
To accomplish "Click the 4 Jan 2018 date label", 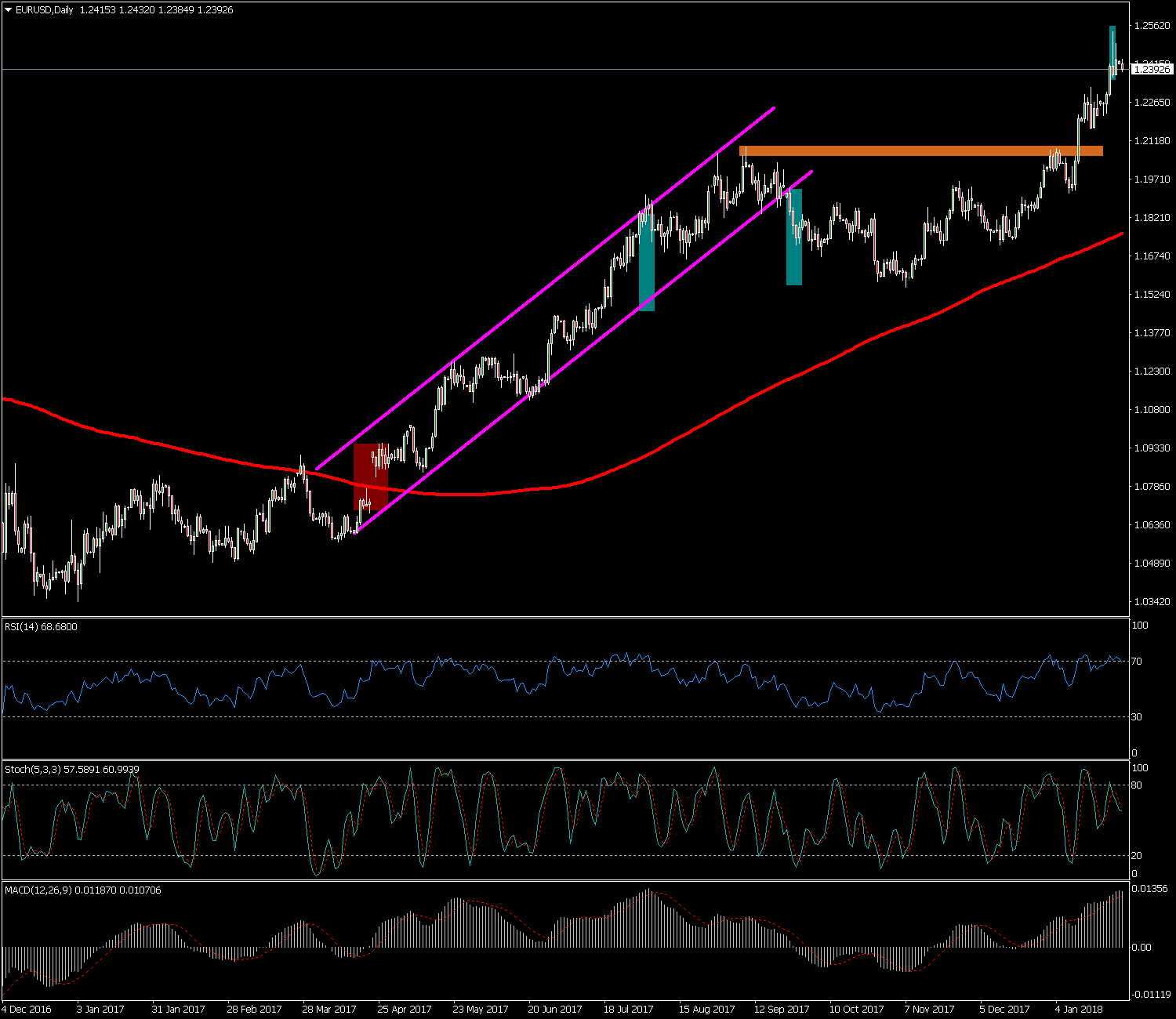I will point(1079,1010).
